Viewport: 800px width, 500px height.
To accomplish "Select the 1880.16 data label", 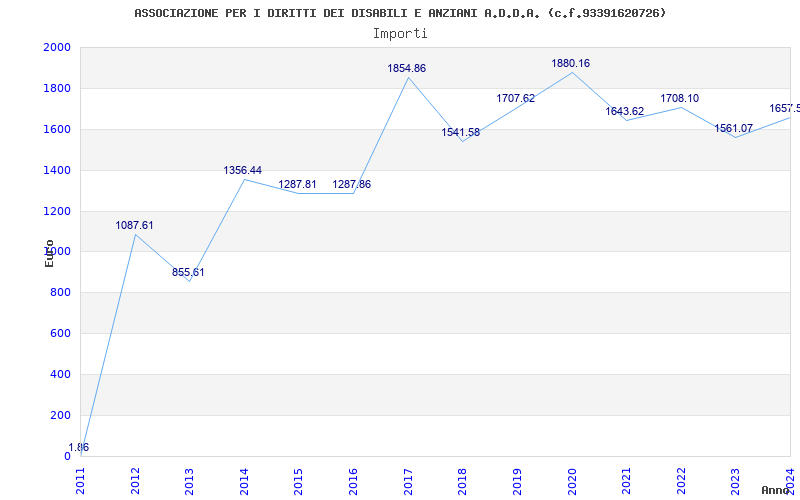I will click(570, 63).
